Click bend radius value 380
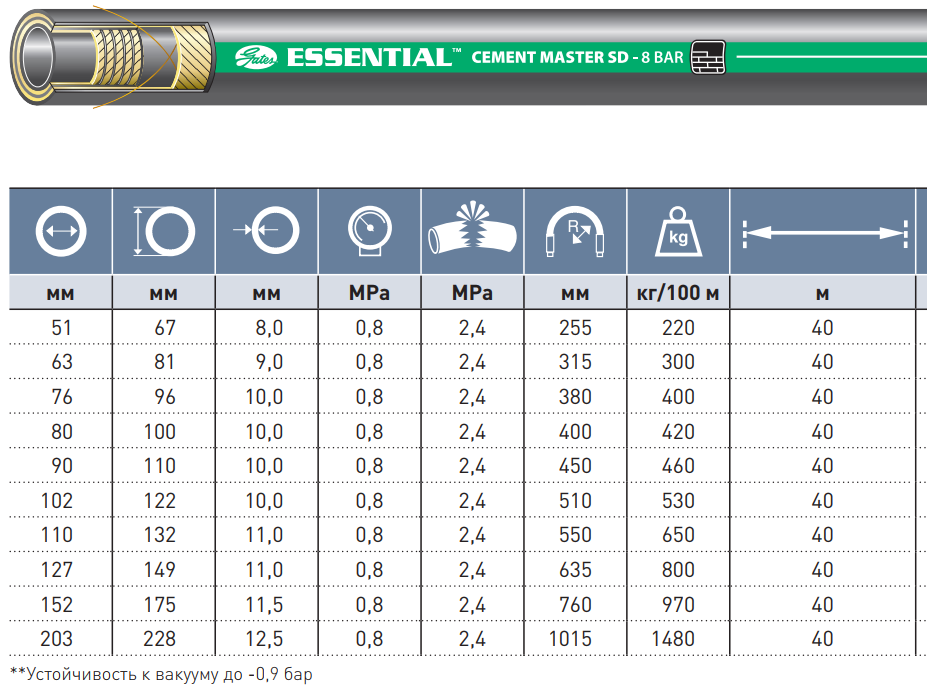927x687 pixels. (x=575, y=397)
